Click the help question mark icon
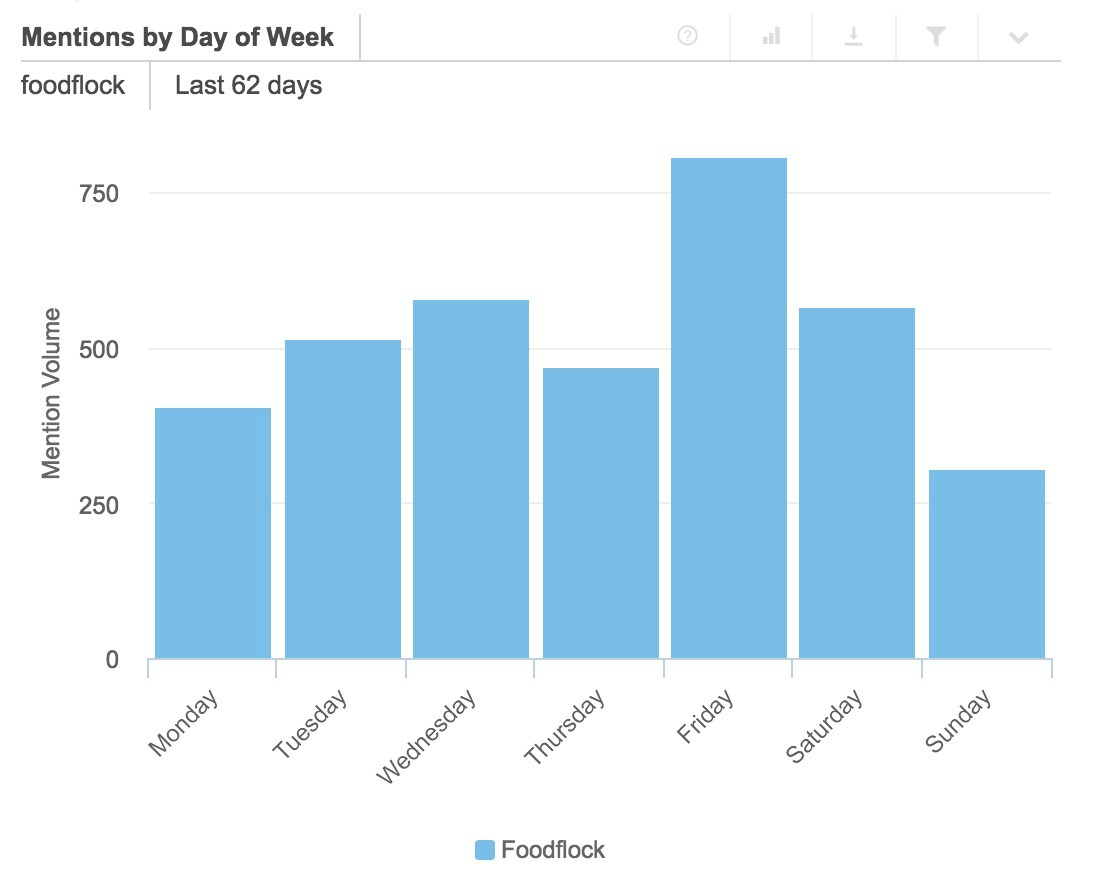Image resolution: width=1095 pixels, height=872 pixels. pos(687,37)
